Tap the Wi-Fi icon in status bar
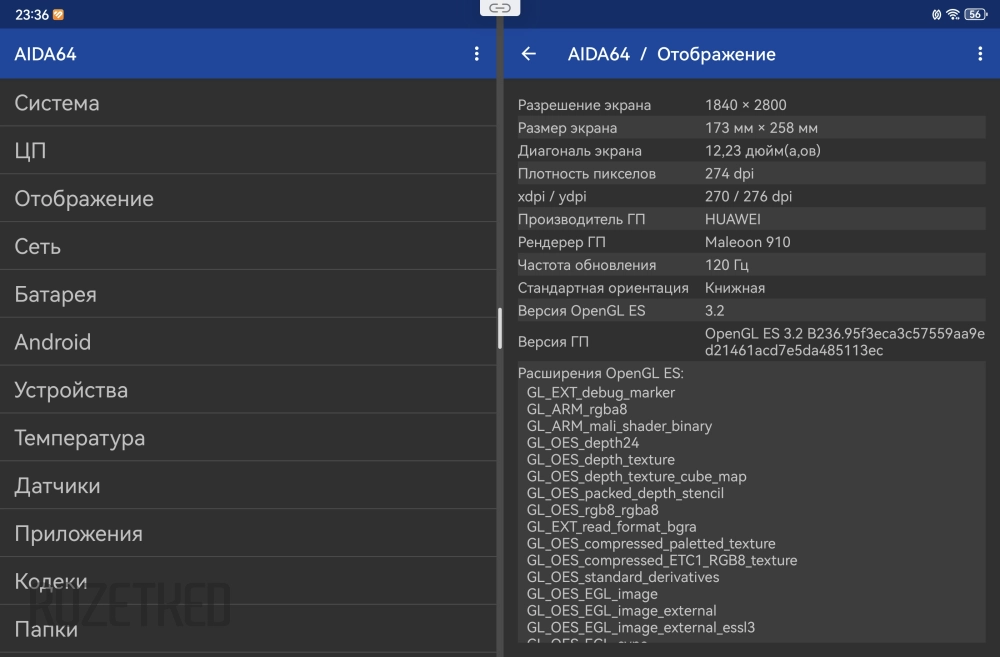This screenshot has height=657, width=1000. tap(953, 14)
